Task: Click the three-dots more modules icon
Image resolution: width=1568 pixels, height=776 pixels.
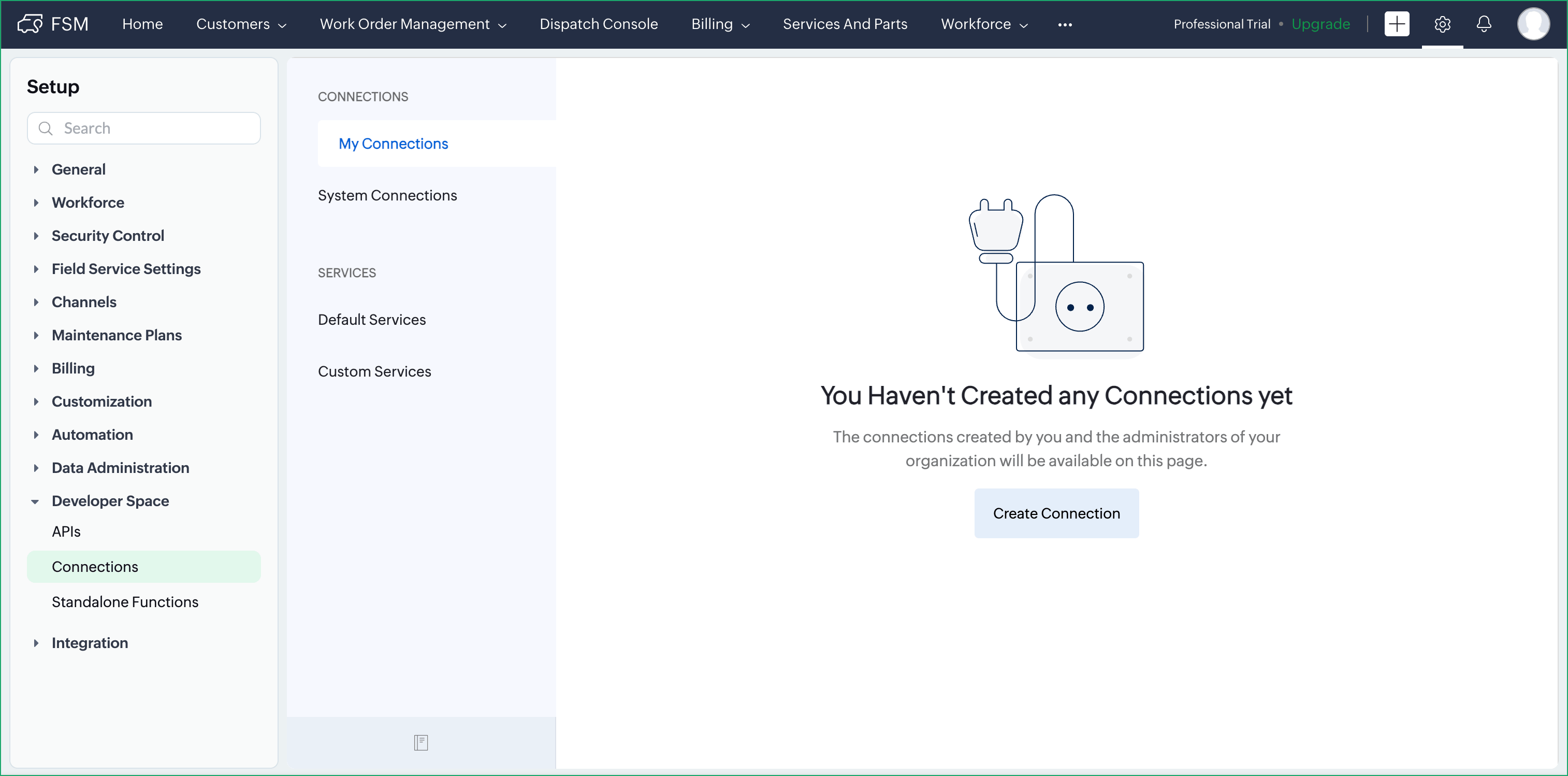Action: coord(1065,24)
